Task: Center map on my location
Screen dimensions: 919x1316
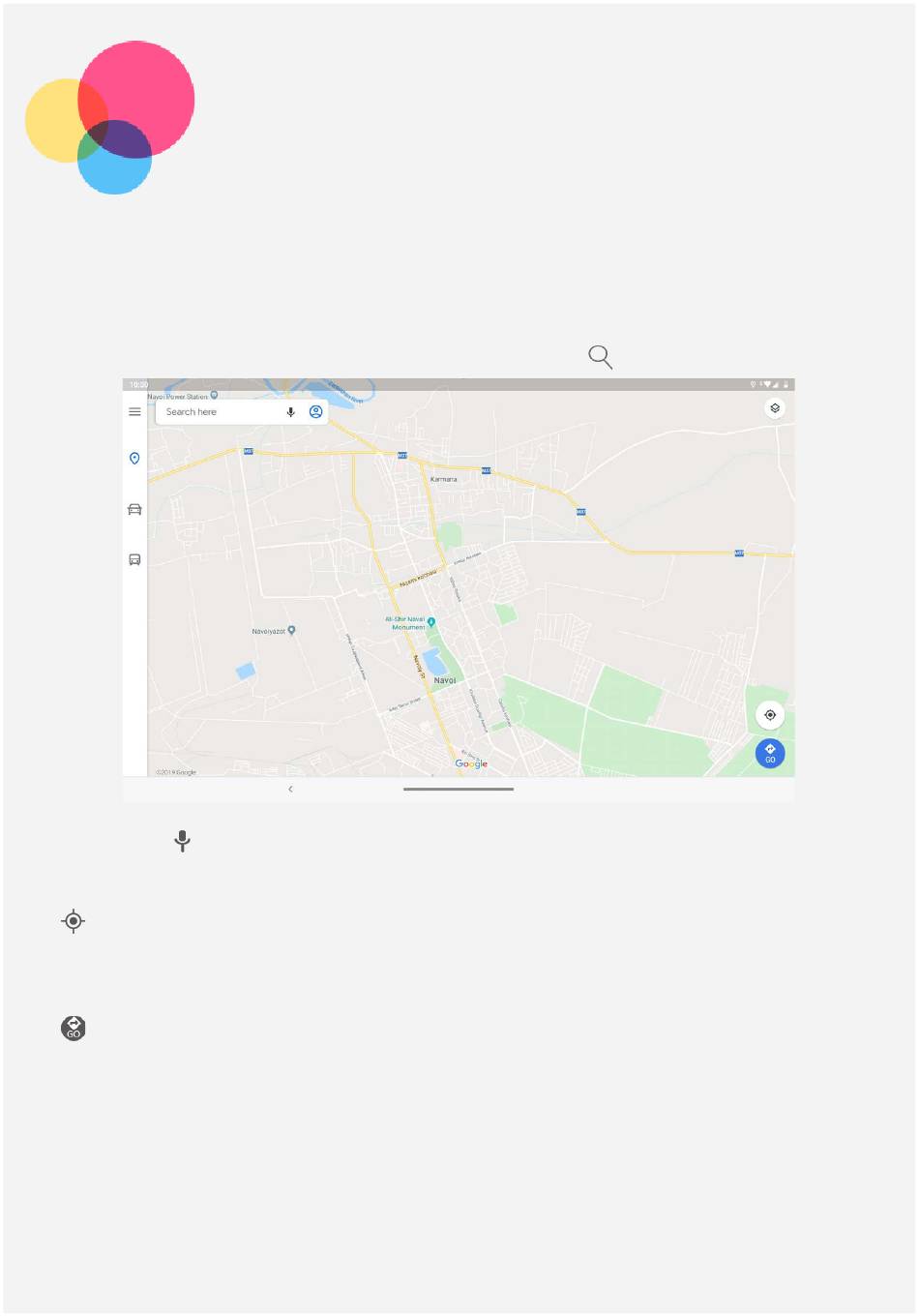Action: 770,715
